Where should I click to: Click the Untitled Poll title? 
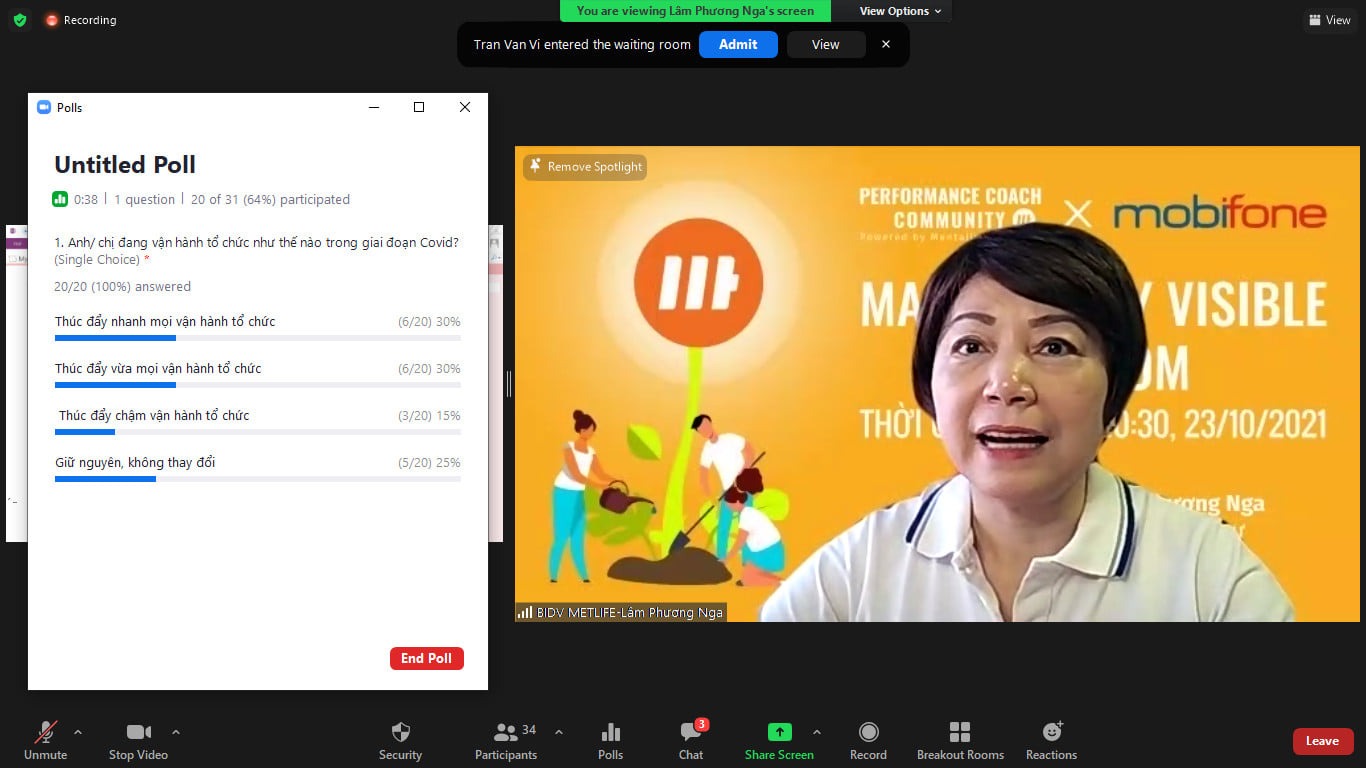pos(125,165)
